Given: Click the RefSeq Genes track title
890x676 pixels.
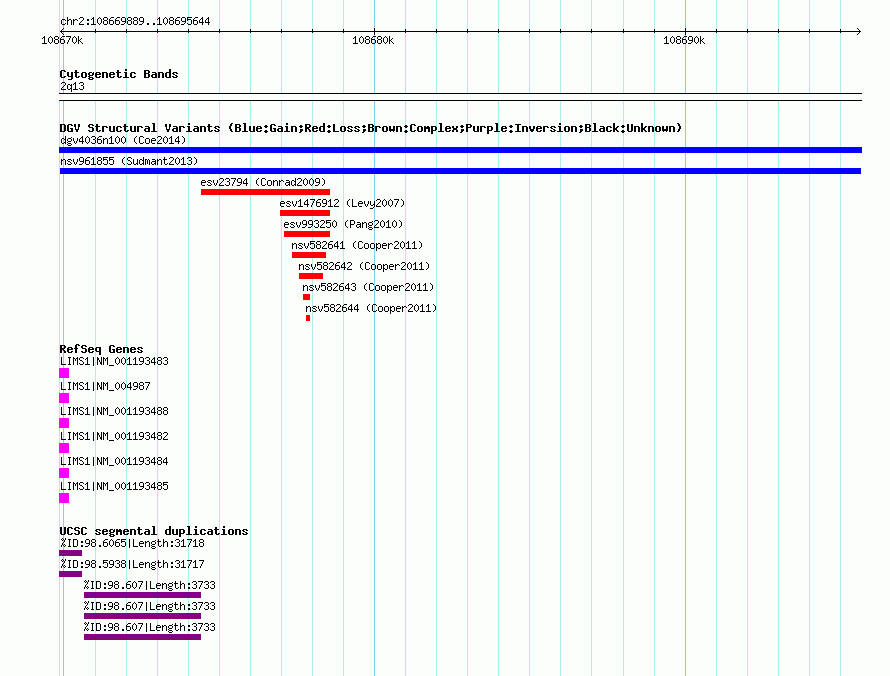Looking at the screenshot, I should [101, 349].
